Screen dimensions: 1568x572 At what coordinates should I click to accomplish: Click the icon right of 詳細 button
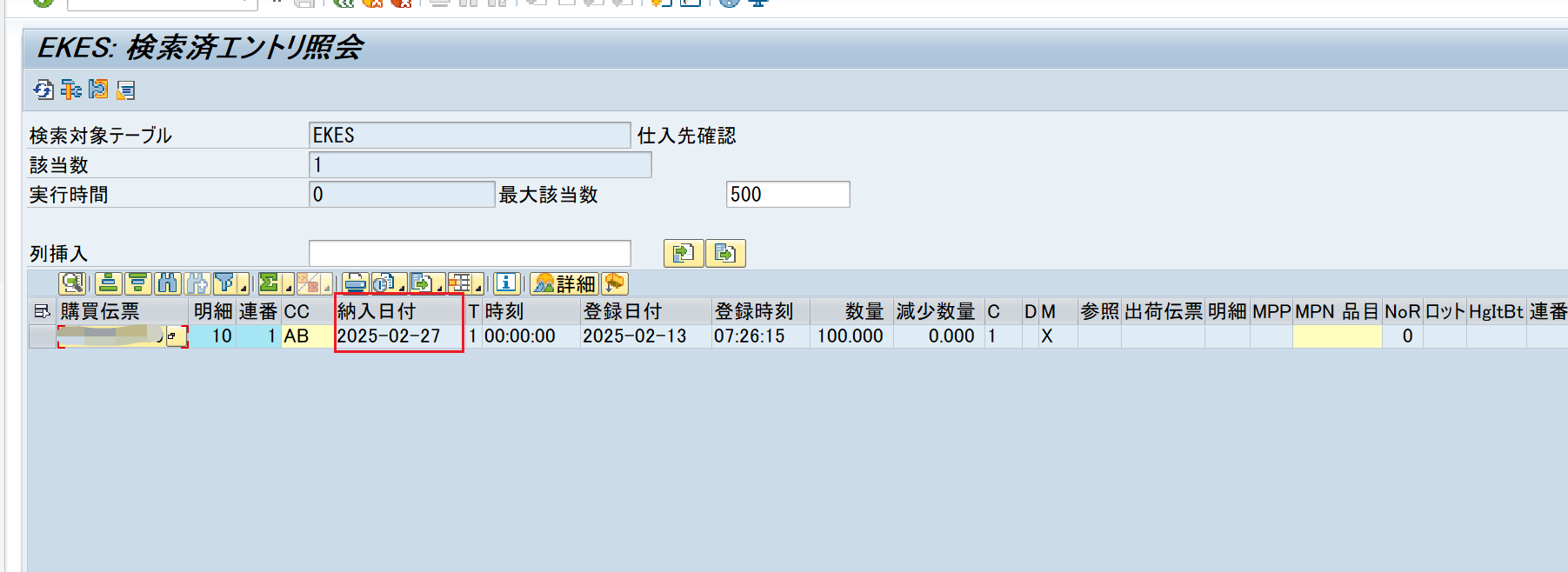tap(614, 283)
